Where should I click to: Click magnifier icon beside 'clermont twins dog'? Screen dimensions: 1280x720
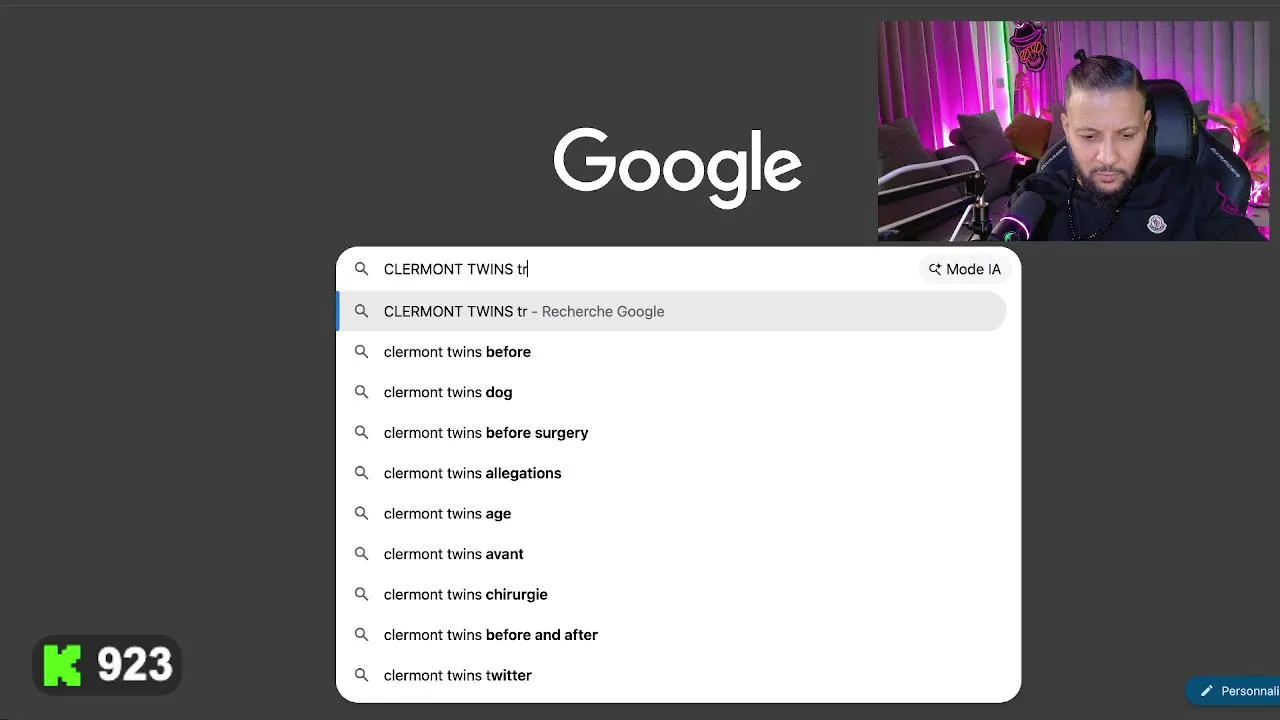362,392
